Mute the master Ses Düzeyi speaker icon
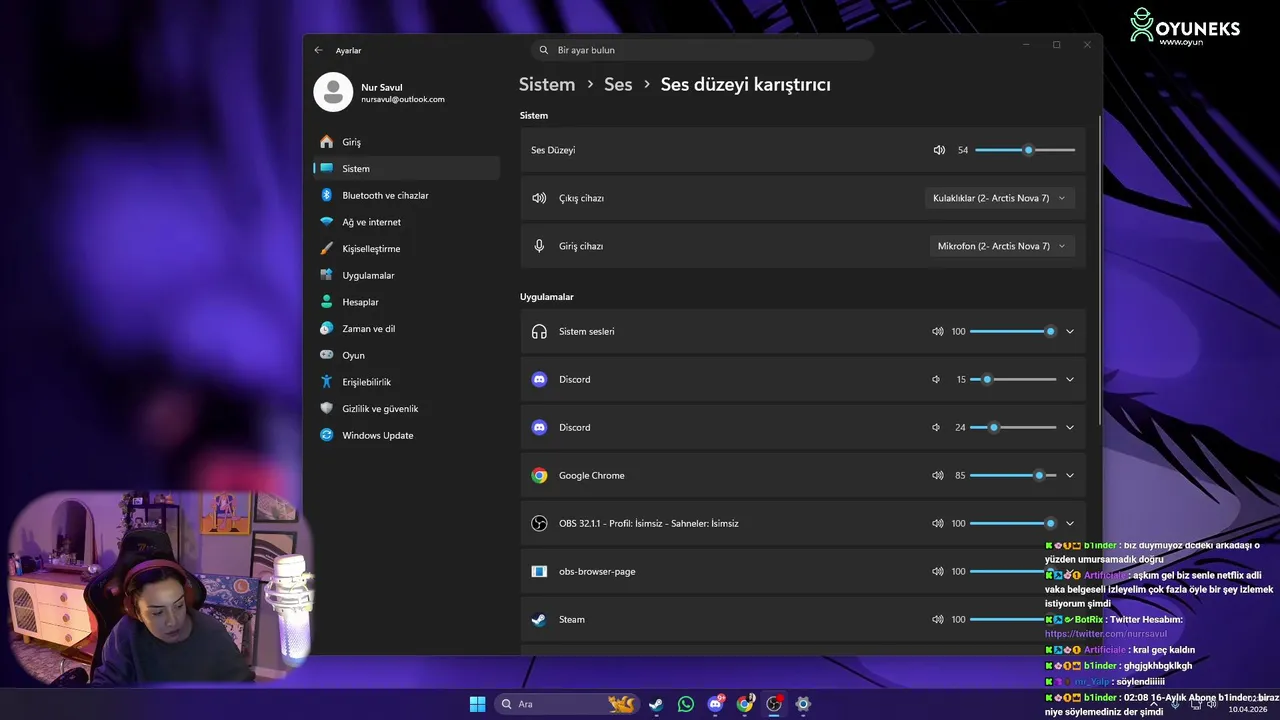The width and height of the screenshot is (1280, 720). pyautogui.click(x=939, y=150)
